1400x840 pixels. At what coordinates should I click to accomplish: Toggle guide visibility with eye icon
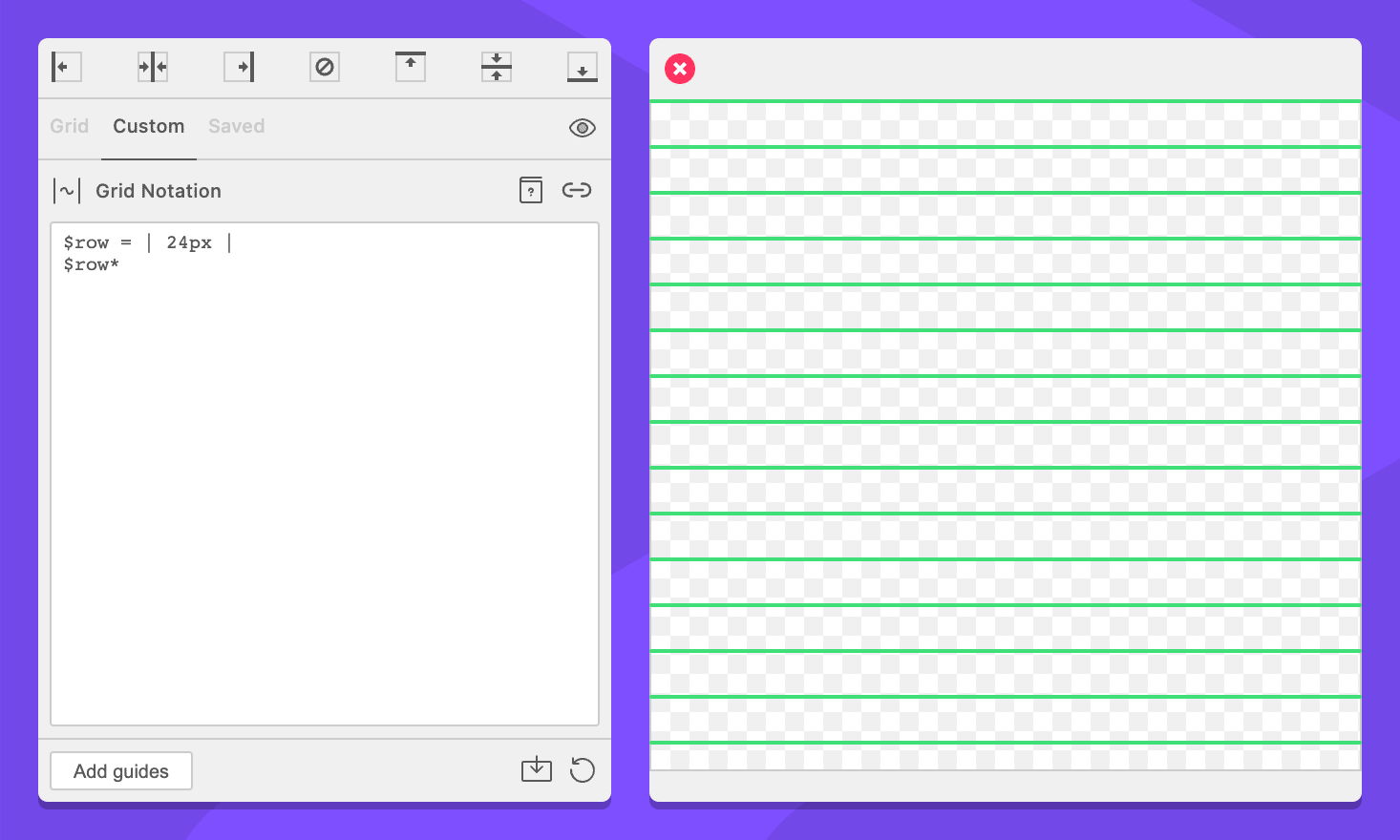pyautogui.click(x=582, y=128)
